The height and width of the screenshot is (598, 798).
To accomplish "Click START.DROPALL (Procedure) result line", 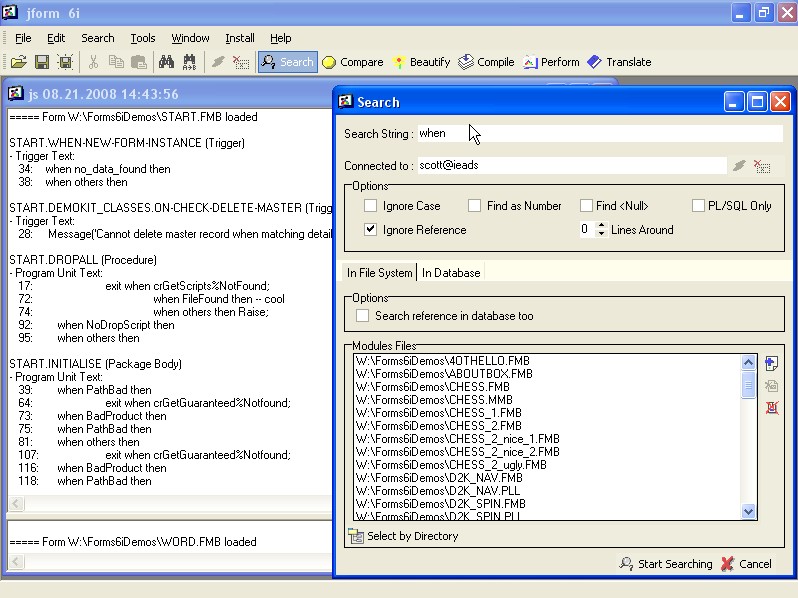I will (83, 260).
